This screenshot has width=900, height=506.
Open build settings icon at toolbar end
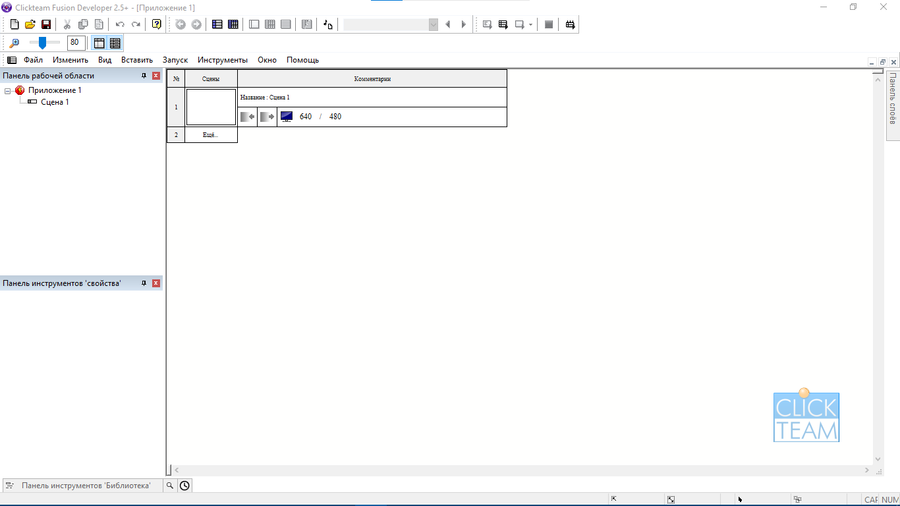[x=570, y=24]
